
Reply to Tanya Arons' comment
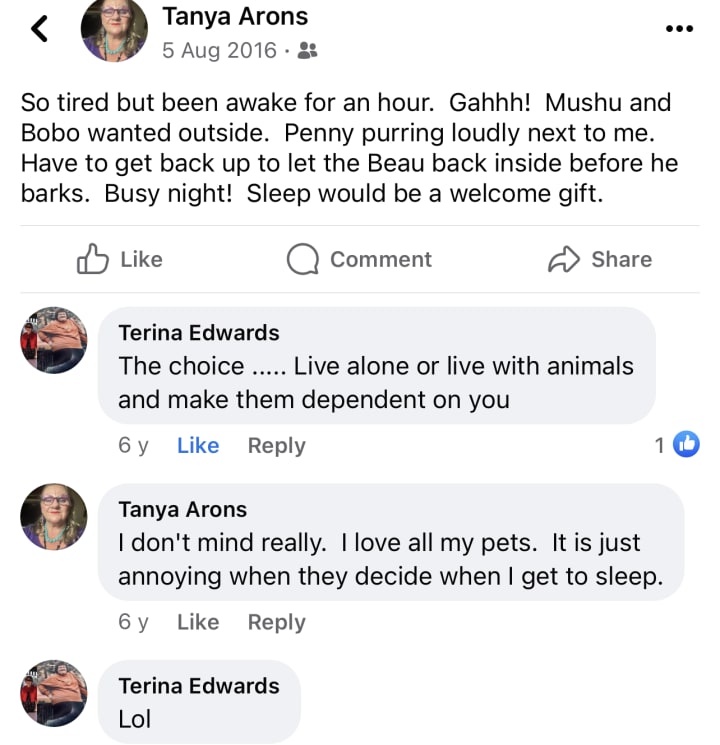click(276, 622)
